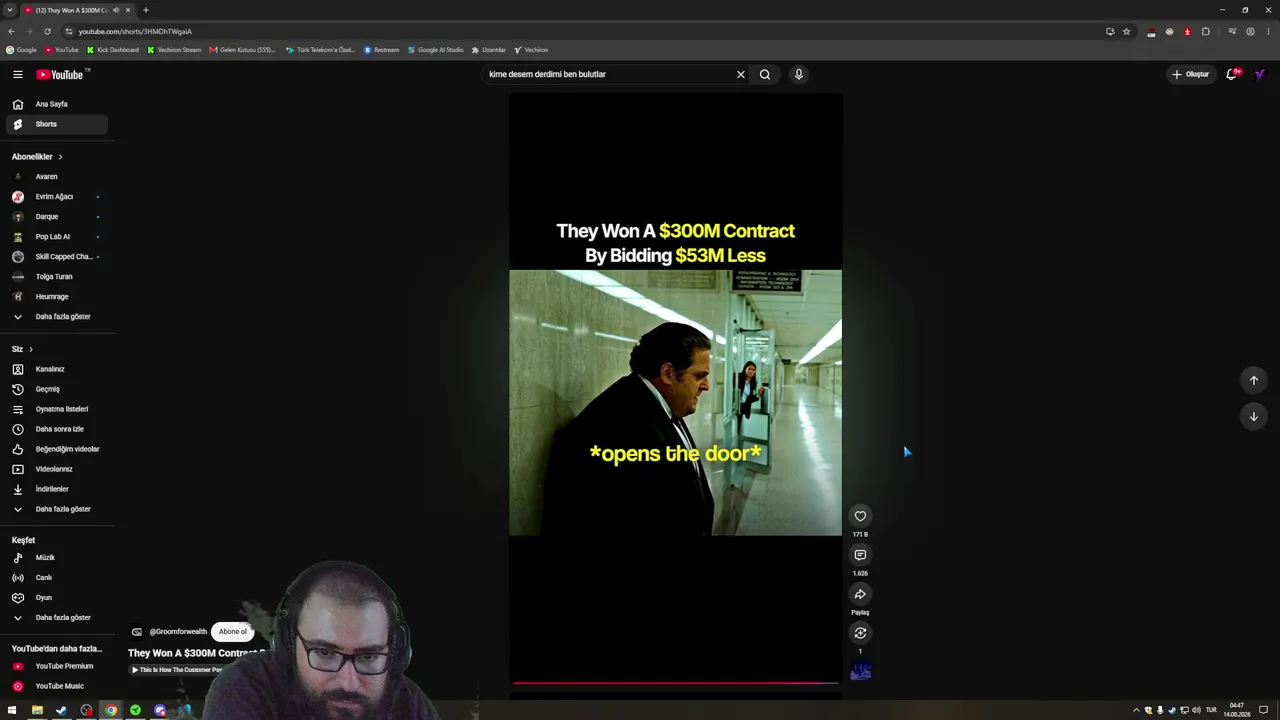The image size is (1280, 720).
Task: Open the @Groomforwealth channel
Action: point(178,632)
